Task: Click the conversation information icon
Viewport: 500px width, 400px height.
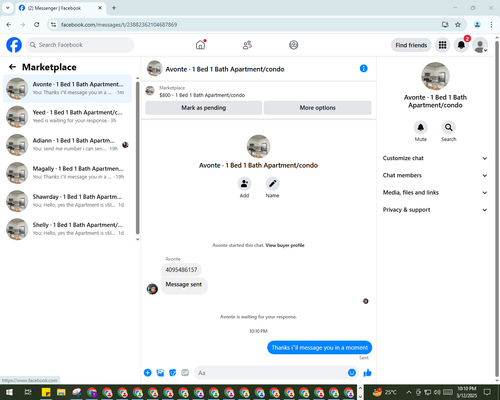Action: pos(363,68)
